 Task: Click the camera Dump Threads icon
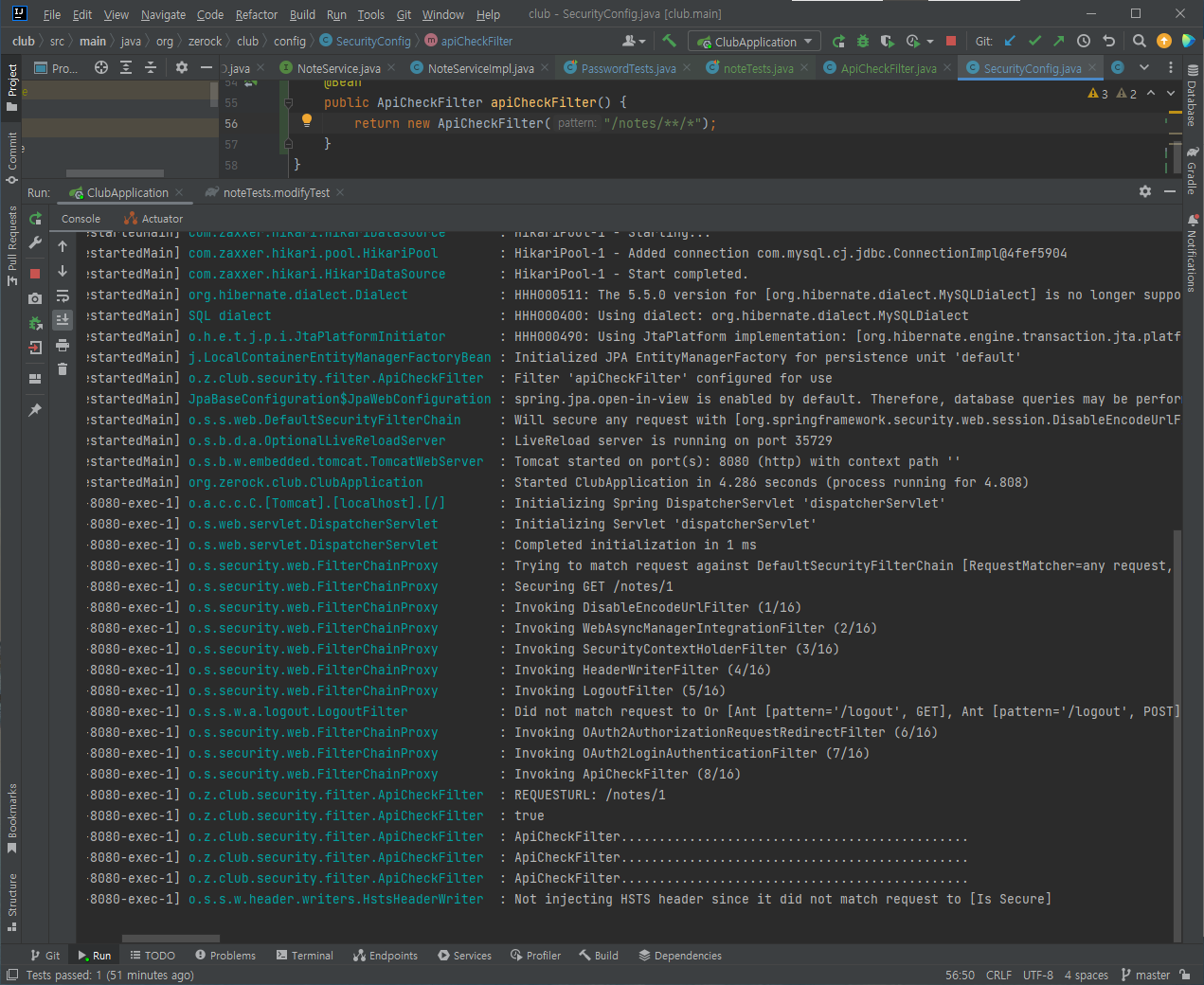(35, 298)
